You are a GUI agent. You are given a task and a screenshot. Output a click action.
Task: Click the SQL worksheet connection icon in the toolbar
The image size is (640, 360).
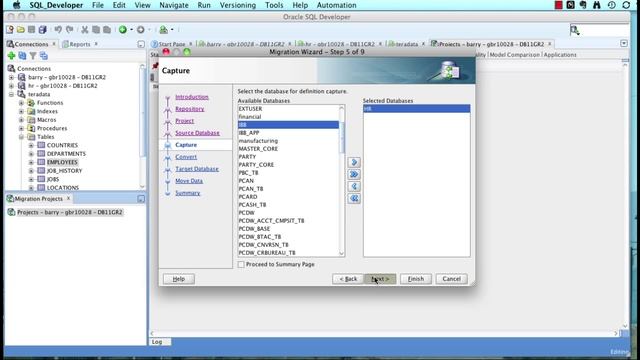click(x=163, y=29)
